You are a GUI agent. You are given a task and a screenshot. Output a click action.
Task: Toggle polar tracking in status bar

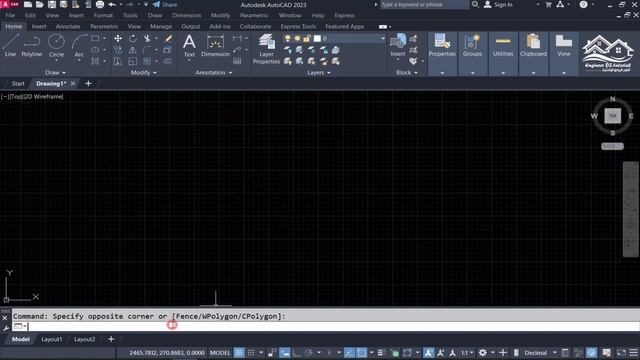coord(309,353)
